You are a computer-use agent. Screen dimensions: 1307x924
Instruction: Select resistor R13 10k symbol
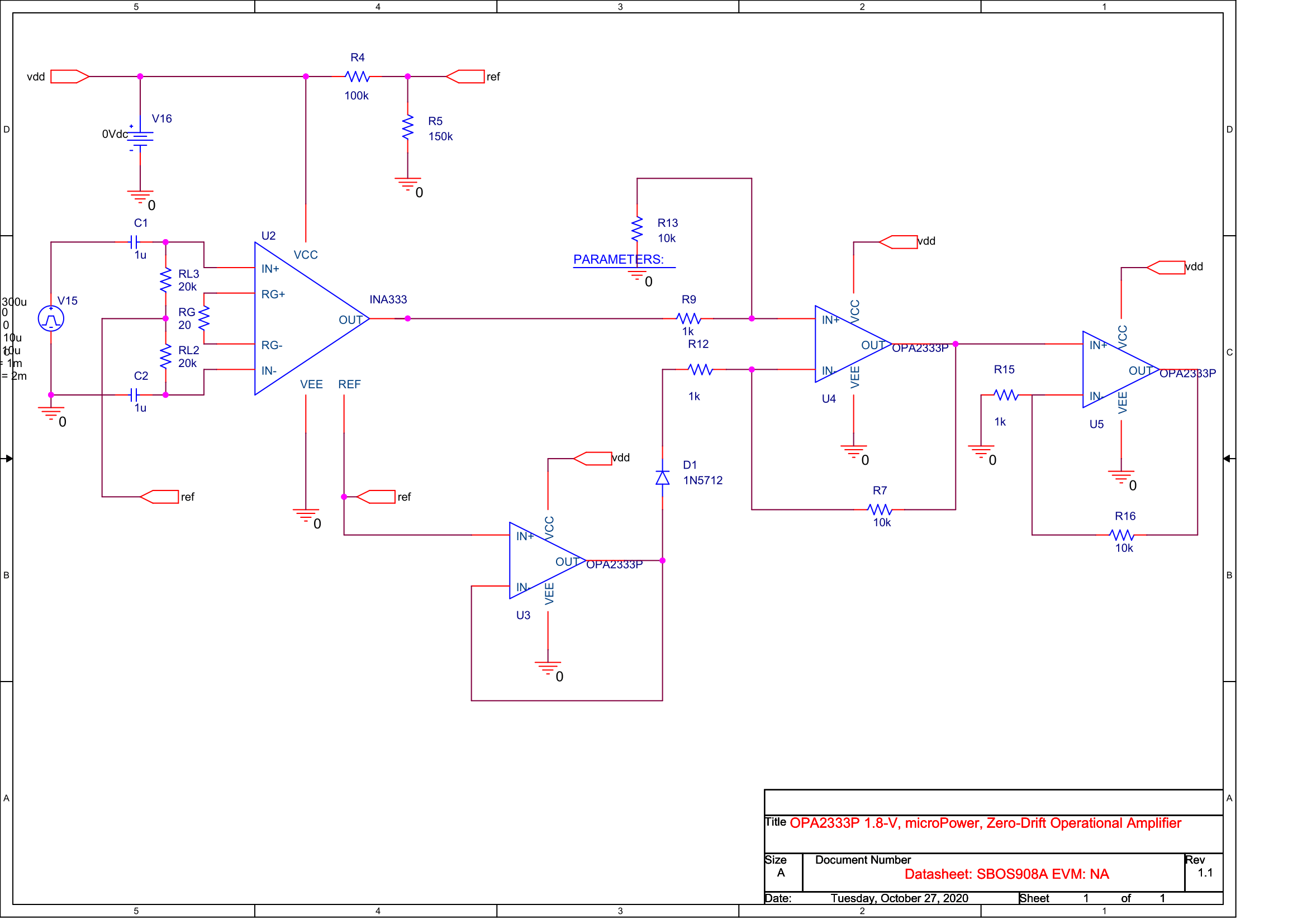637,229
